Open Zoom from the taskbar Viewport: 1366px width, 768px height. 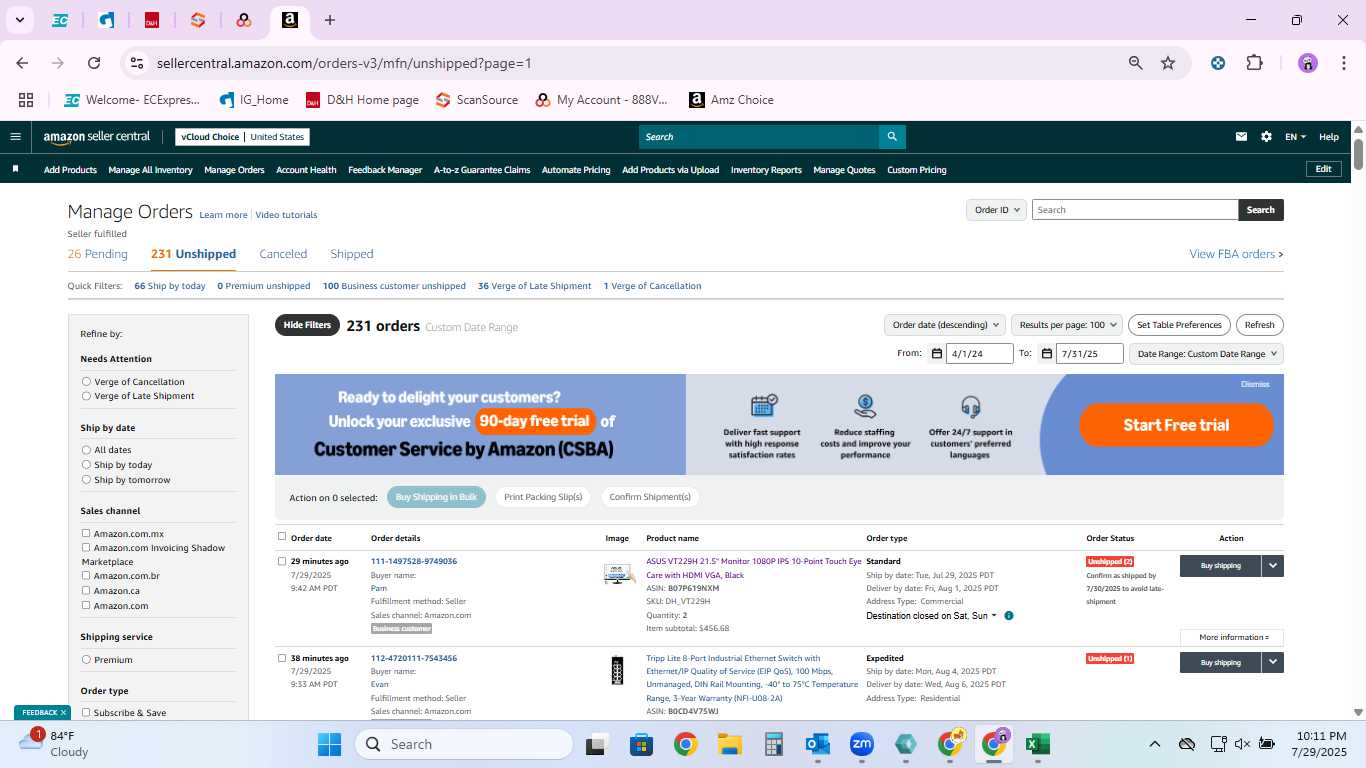[862, 744]
